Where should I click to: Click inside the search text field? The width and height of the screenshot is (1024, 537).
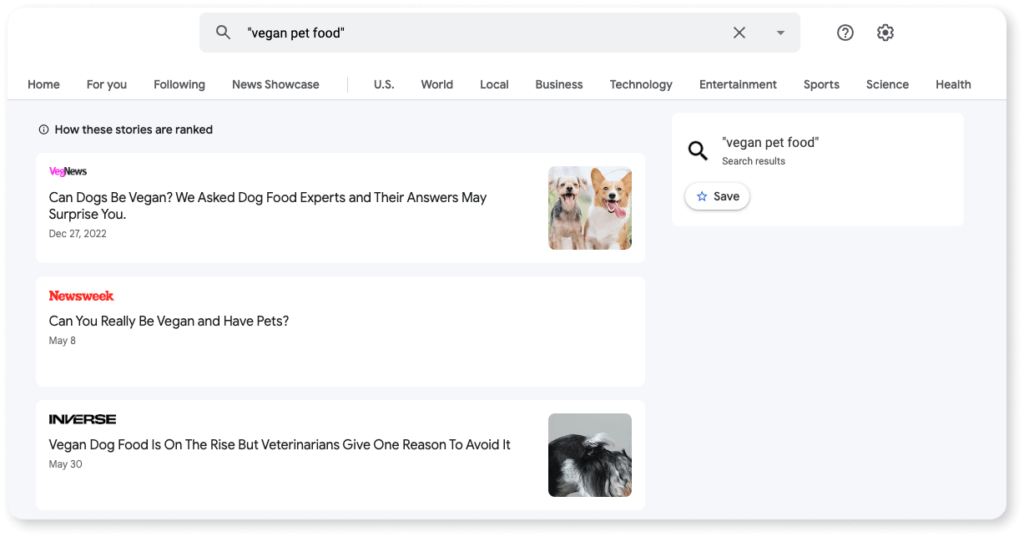pyautogui.click(x=480, y=33)
